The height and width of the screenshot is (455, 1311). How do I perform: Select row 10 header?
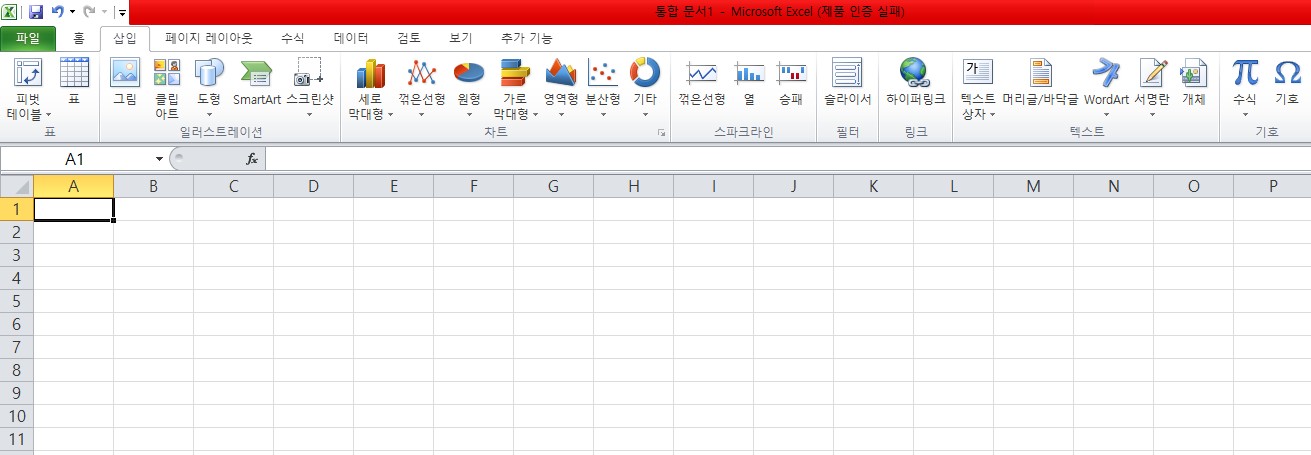point(16,416)
